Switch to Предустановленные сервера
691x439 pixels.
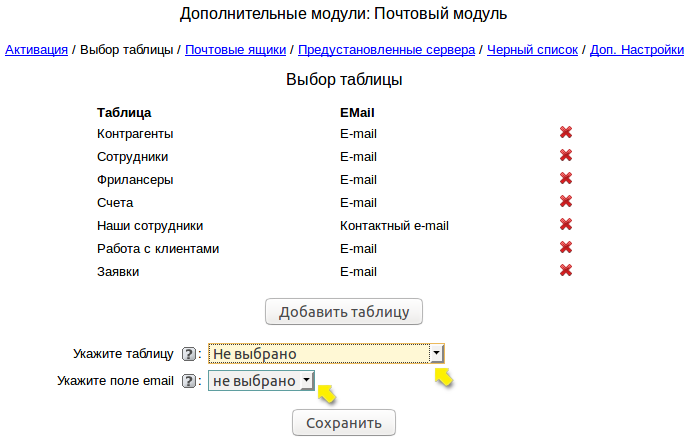click(x=387, y=49)
